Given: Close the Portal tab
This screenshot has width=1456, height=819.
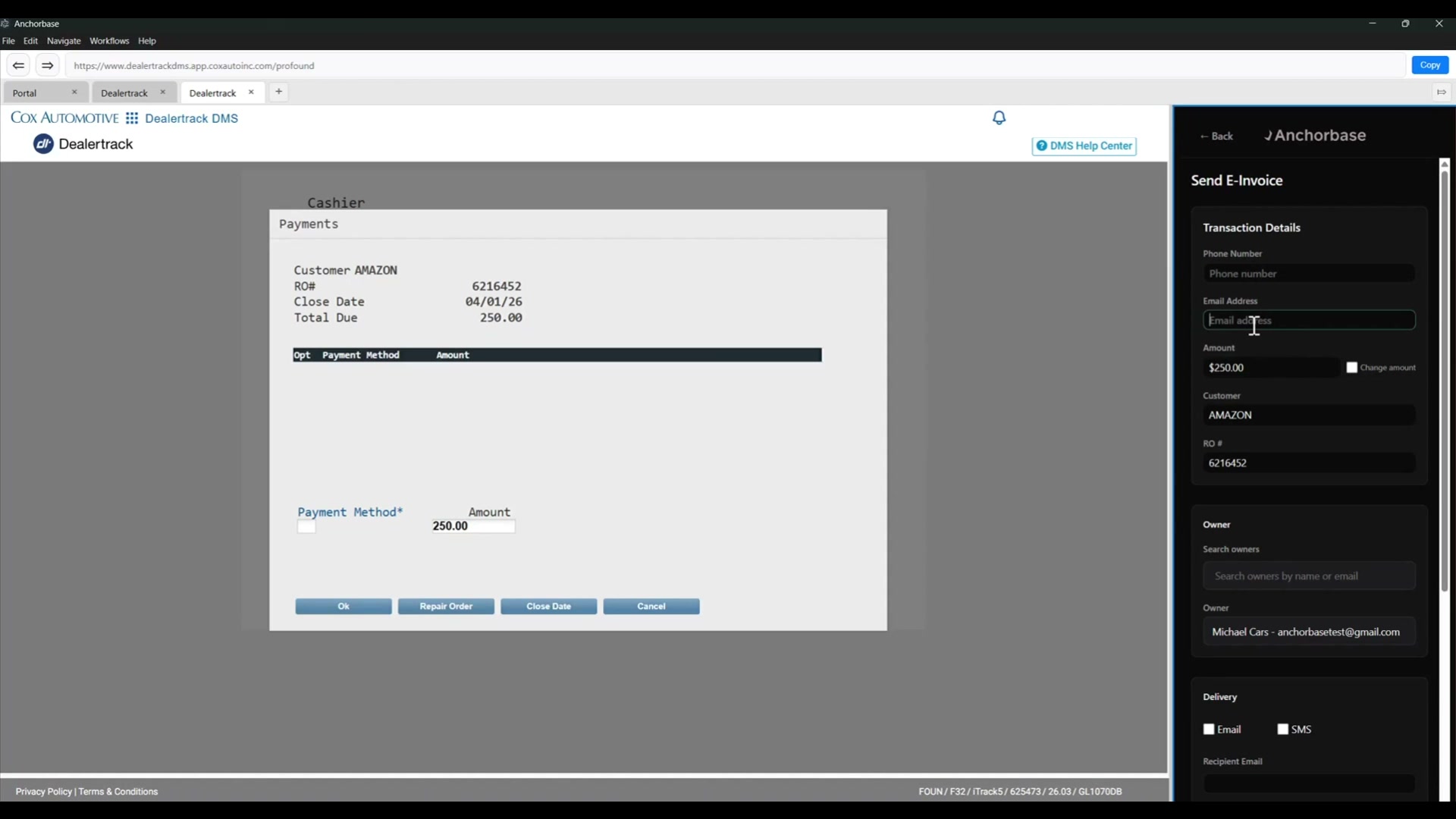Looking at the screenshot, I should pos(74,93).
